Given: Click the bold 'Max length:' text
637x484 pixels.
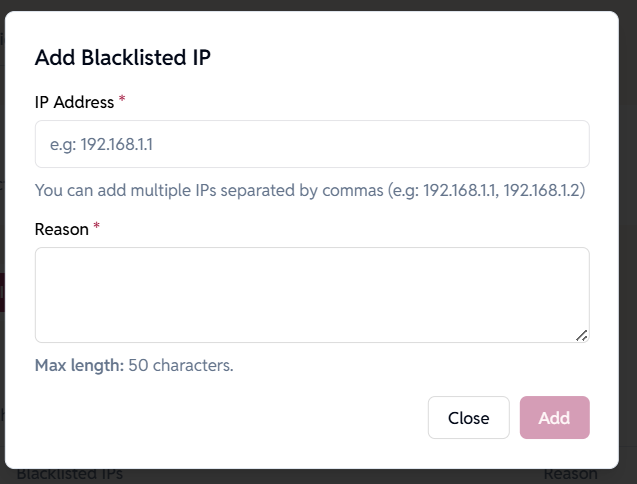Looking at the screenshot, I should click(79, 365).
